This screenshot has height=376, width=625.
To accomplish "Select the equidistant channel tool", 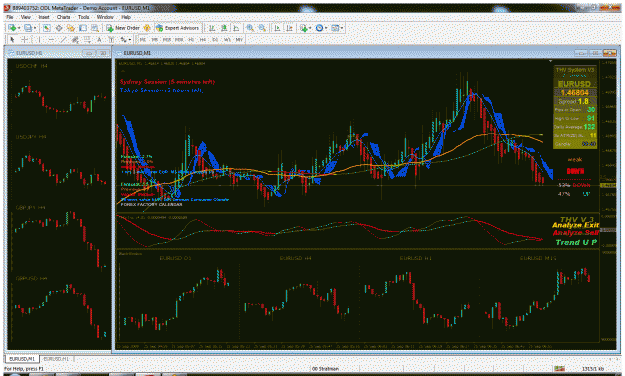I will click(75, 39).
